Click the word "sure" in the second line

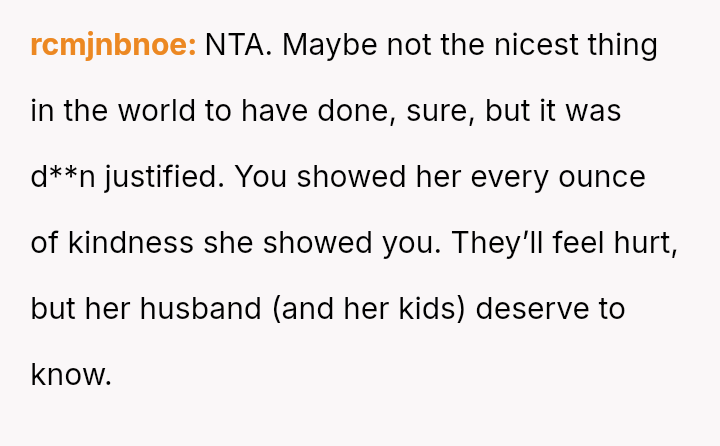[x=439, y=111]
